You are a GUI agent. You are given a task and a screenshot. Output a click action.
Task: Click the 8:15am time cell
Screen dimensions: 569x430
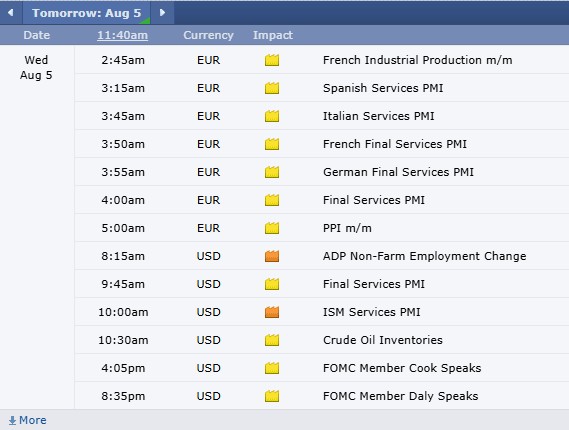point(123,256)
